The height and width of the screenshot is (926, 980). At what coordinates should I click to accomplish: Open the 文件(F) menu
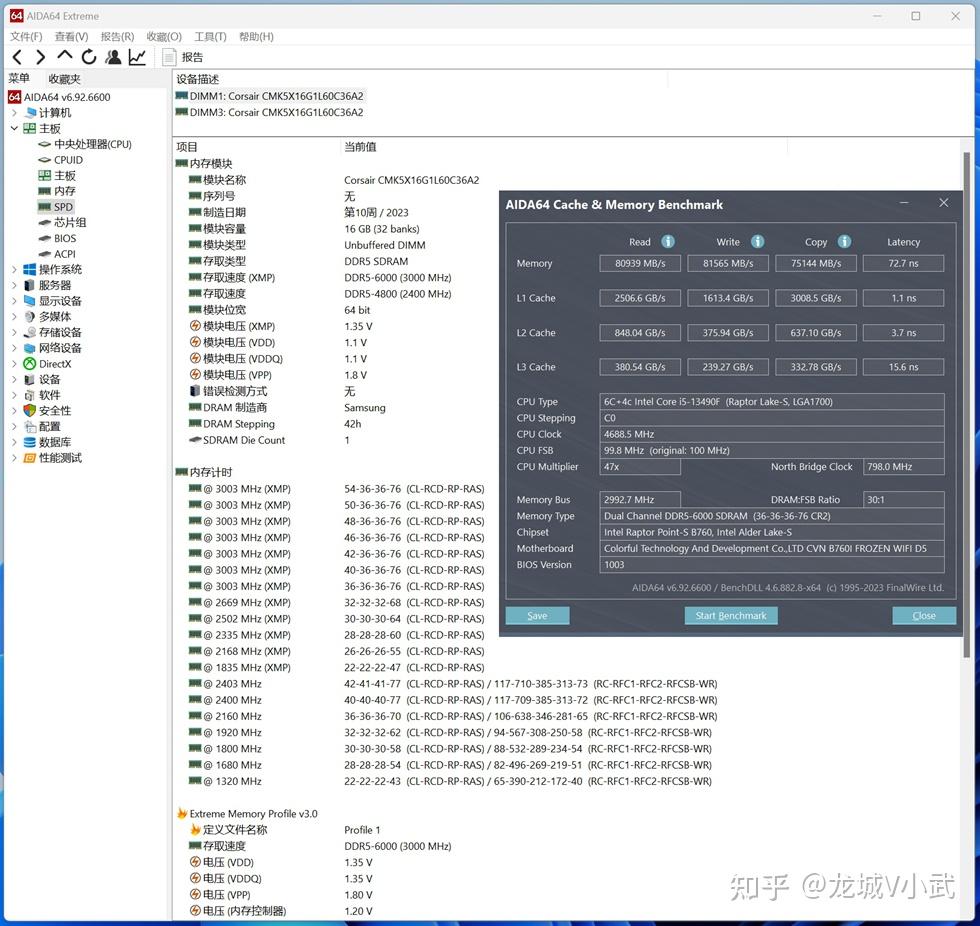click(26, 37)
